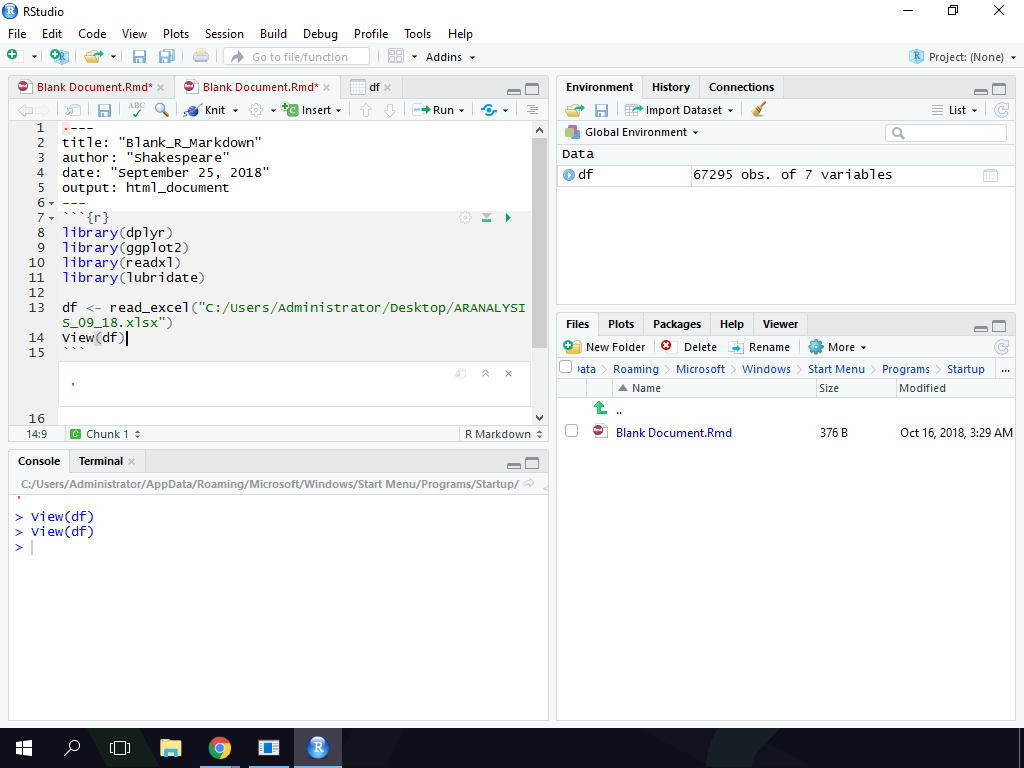Click the view console directory arrow icon
This screenshot has height=768, width=1024.
coord(529,484)
